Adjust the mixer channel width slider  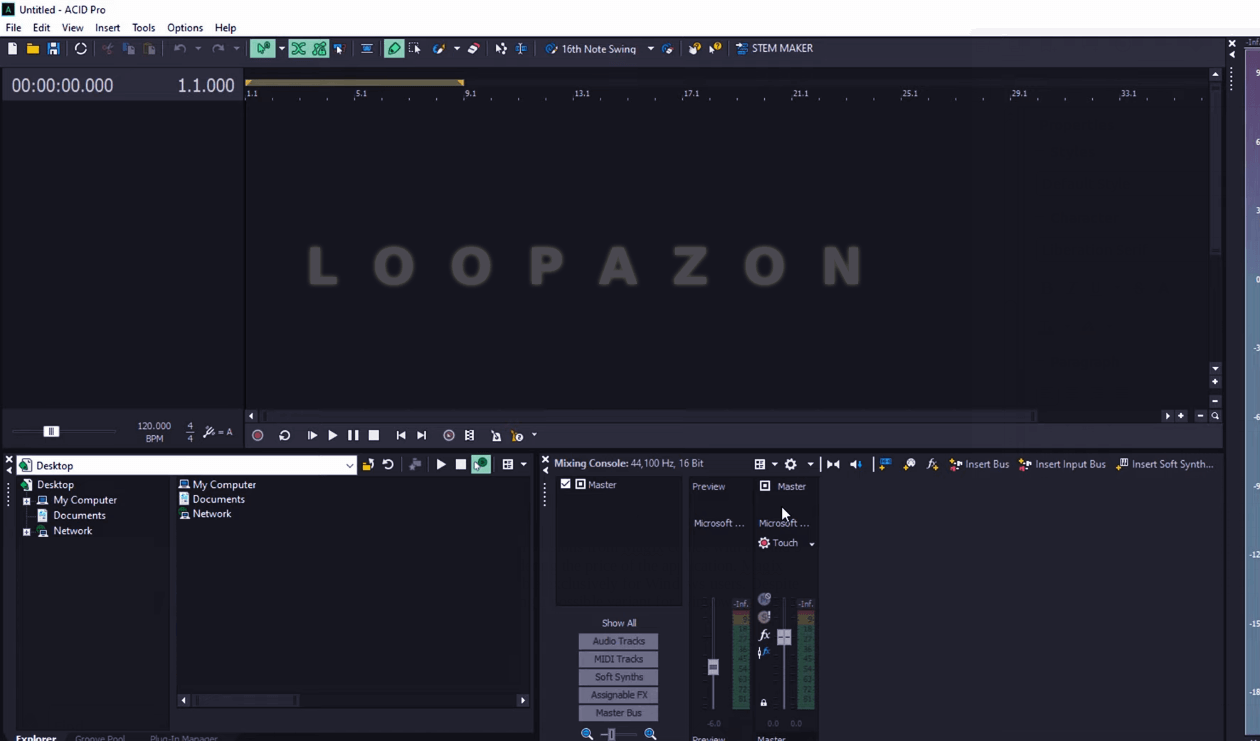click(611, 735)
